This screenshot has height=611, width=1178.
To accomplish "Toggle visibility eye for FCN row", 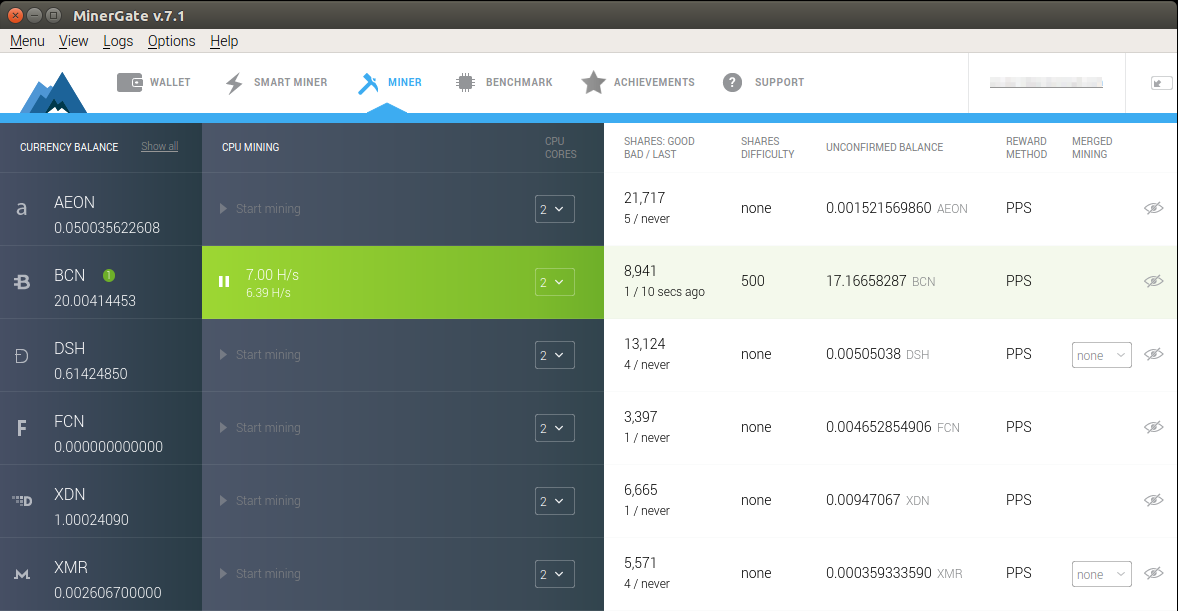I will tap(1153, 427).
